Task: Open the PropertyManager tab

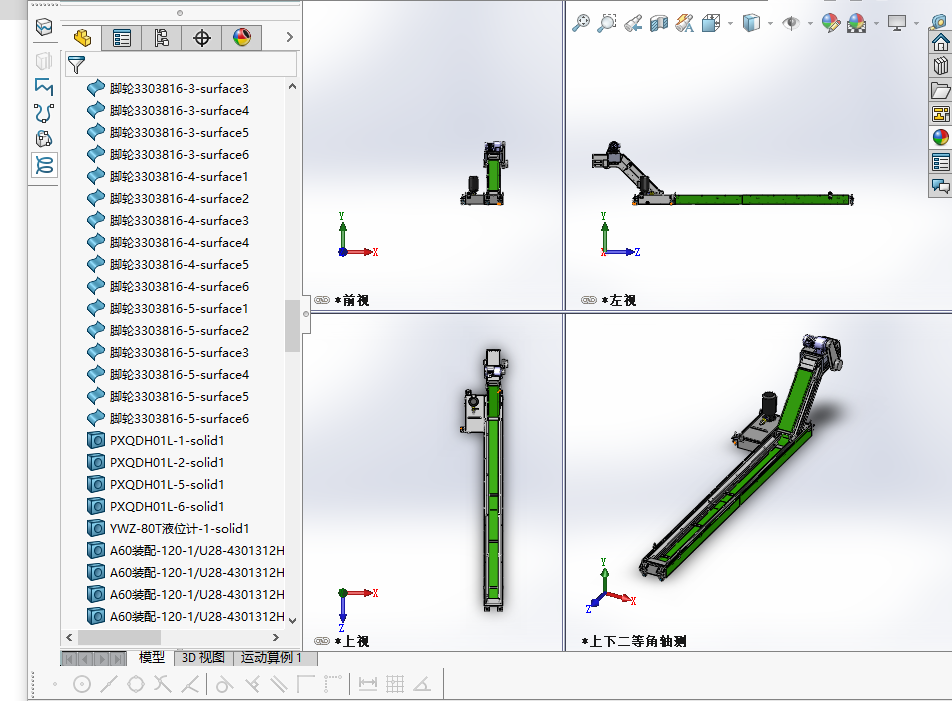Action: 121,38
